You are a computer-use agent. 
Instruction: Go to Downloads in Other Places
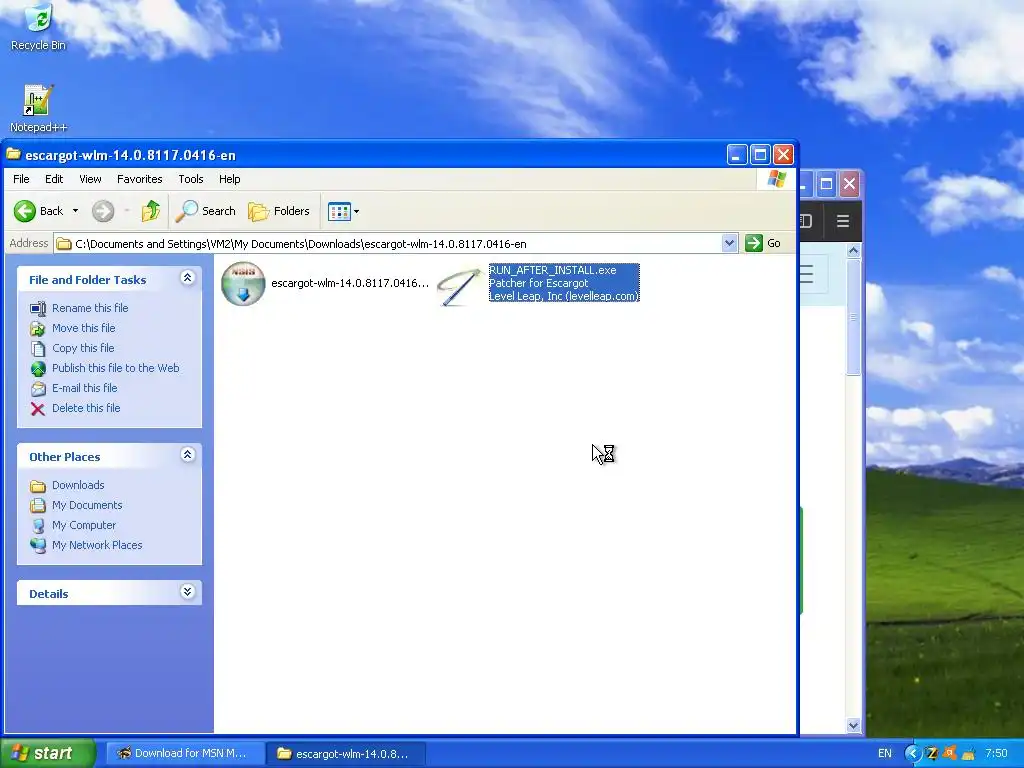click(78, 485)
